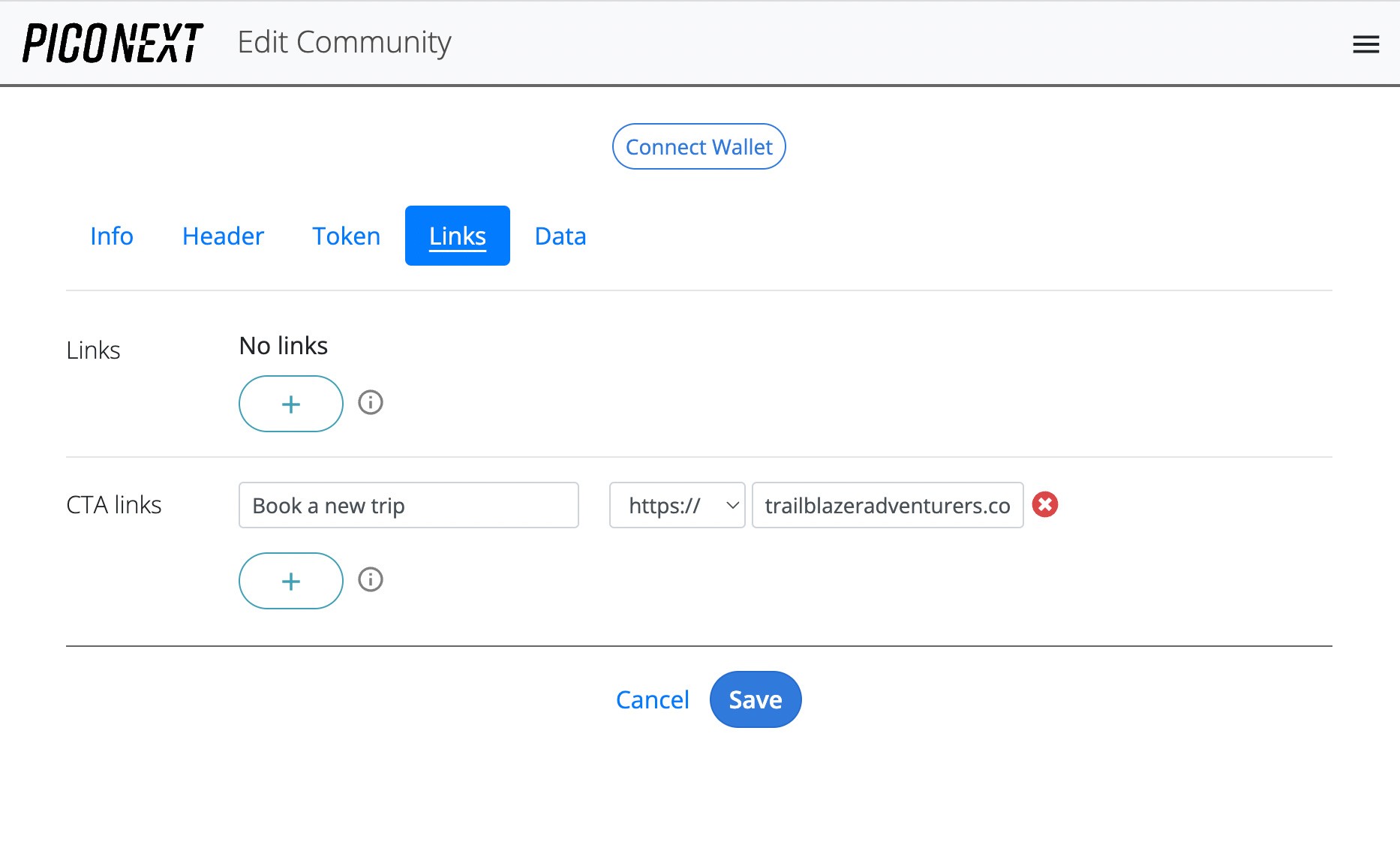This screenshot has width=1400, height=863.
Task: Select the Token tab
Action: point(346,236)
